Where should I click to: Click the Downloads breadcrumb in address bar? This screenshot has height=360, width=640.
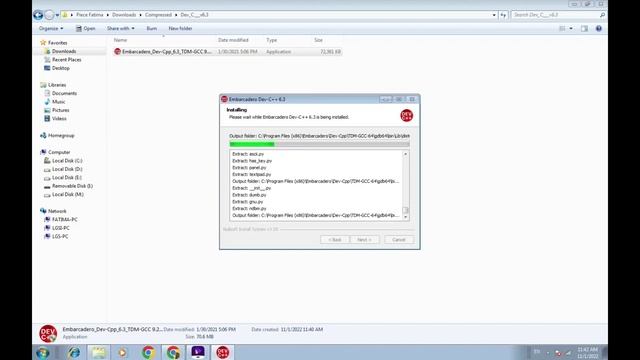pyautogui.click(x=124, y=15)
